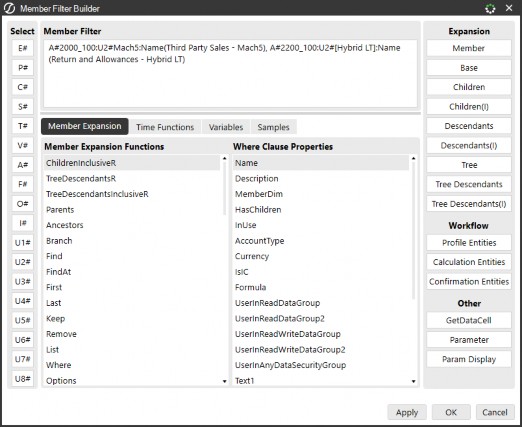Apply the member filter changes

pos(407,412)
